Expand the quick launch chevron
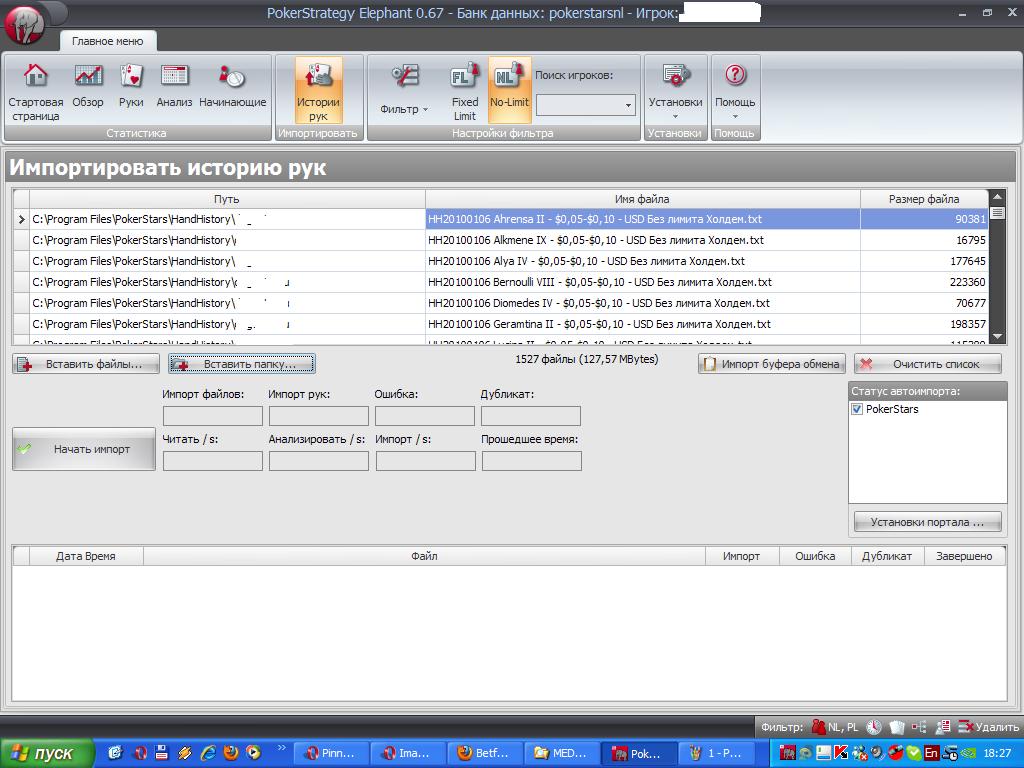 point(281,748)
